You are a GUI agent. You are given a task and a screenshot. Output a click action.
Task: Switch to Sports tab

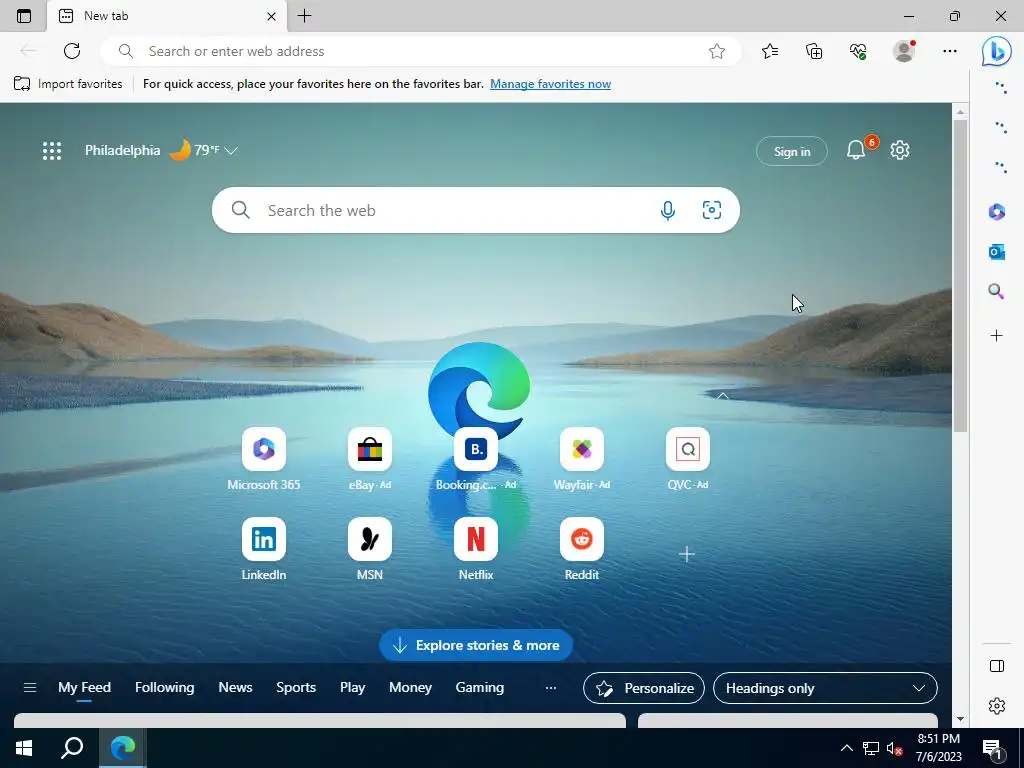(x=296, y=688)
